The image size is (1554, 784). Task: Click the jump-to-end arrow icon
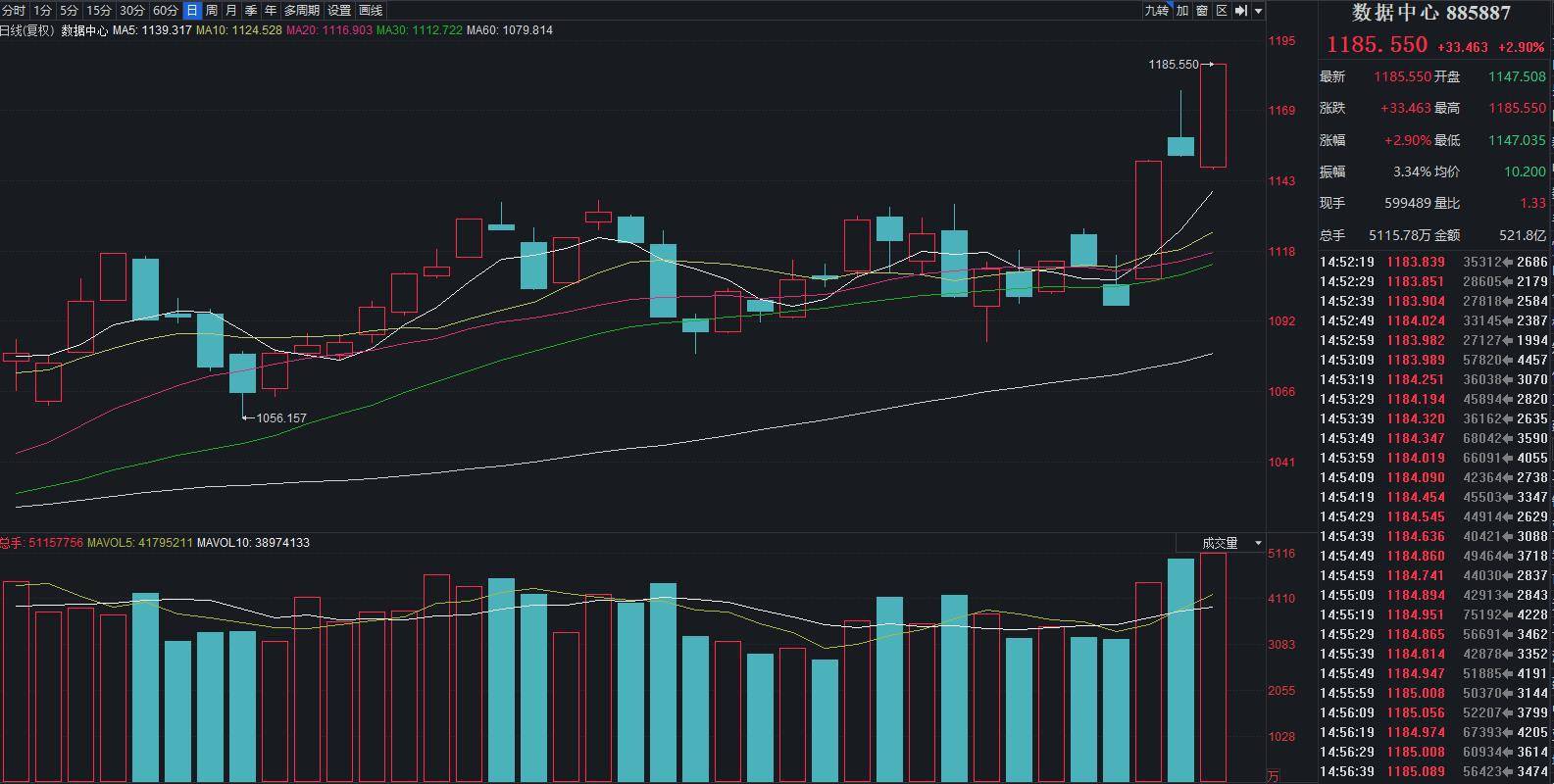pyautogui.click(x=1240, y=10)
